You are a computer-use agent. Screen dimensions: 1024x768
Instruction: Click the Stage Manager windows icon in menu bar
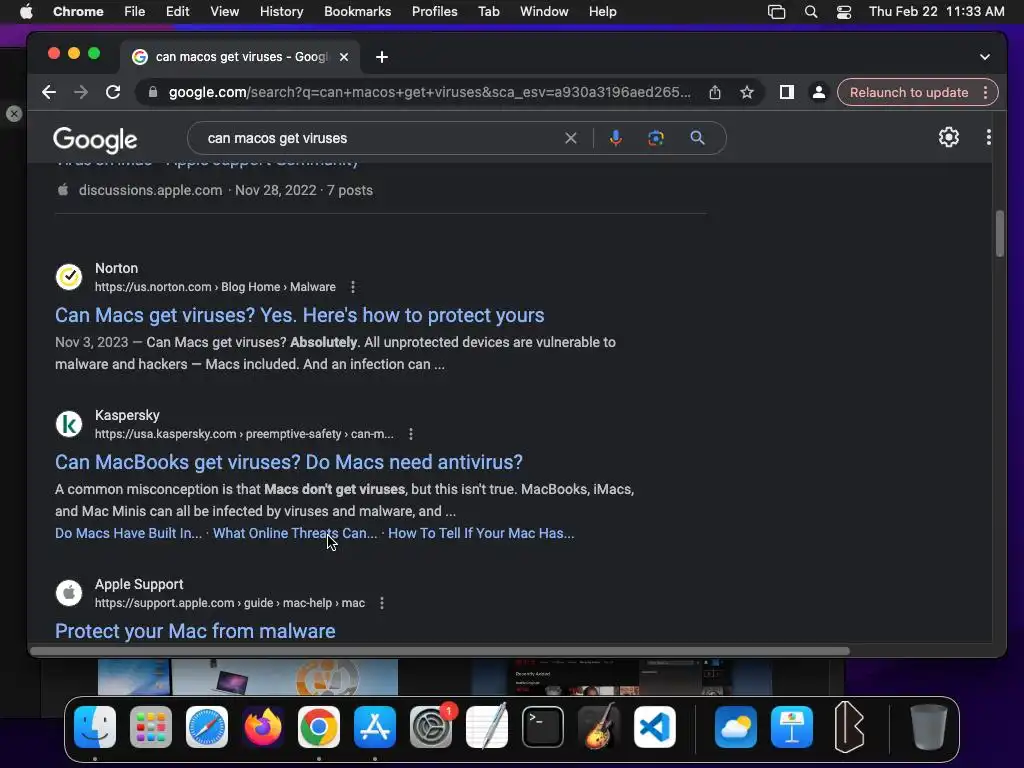click(776, 12)
